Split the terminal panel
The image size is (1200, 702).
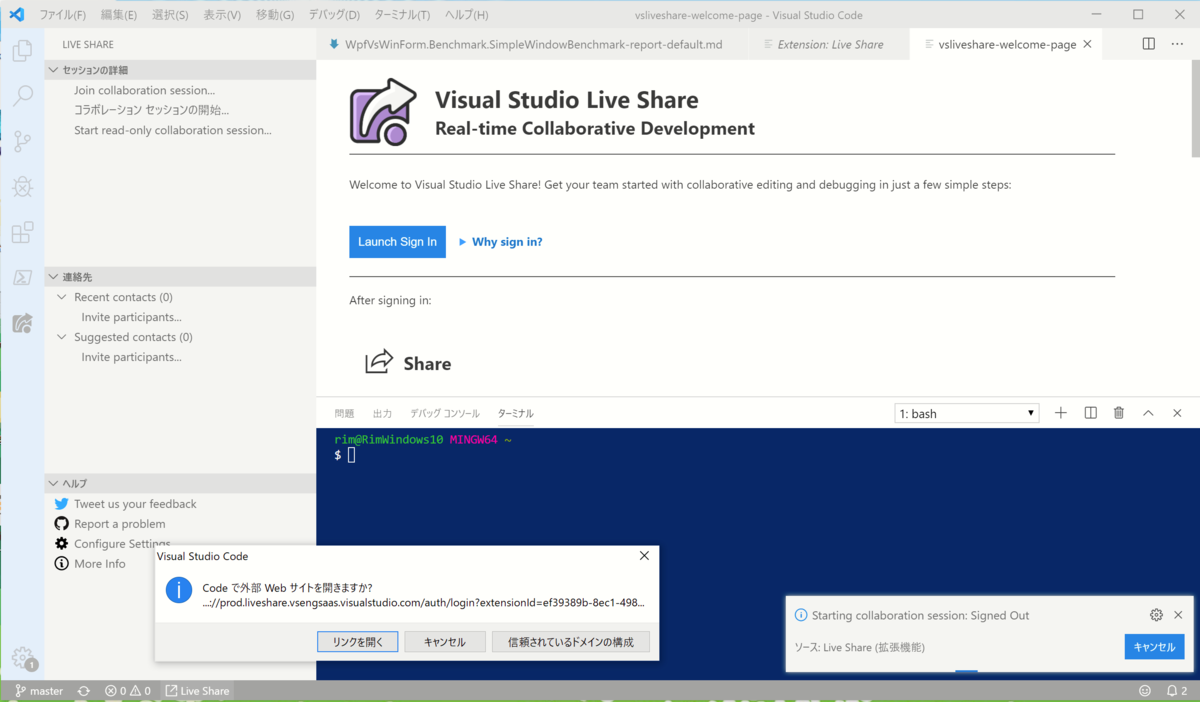point(1091,413)
